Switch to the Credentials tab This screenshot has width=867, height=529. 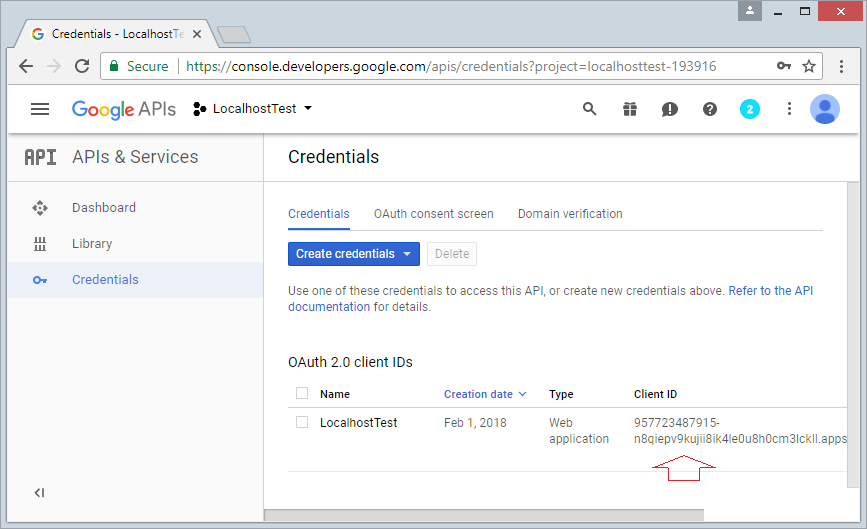coord(319,214)
